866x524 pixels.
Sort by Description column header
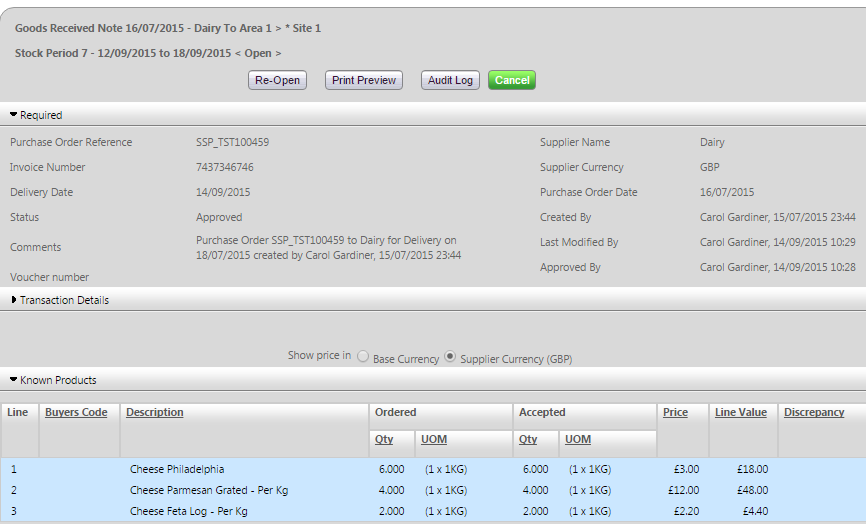click(x=154, y=412)
